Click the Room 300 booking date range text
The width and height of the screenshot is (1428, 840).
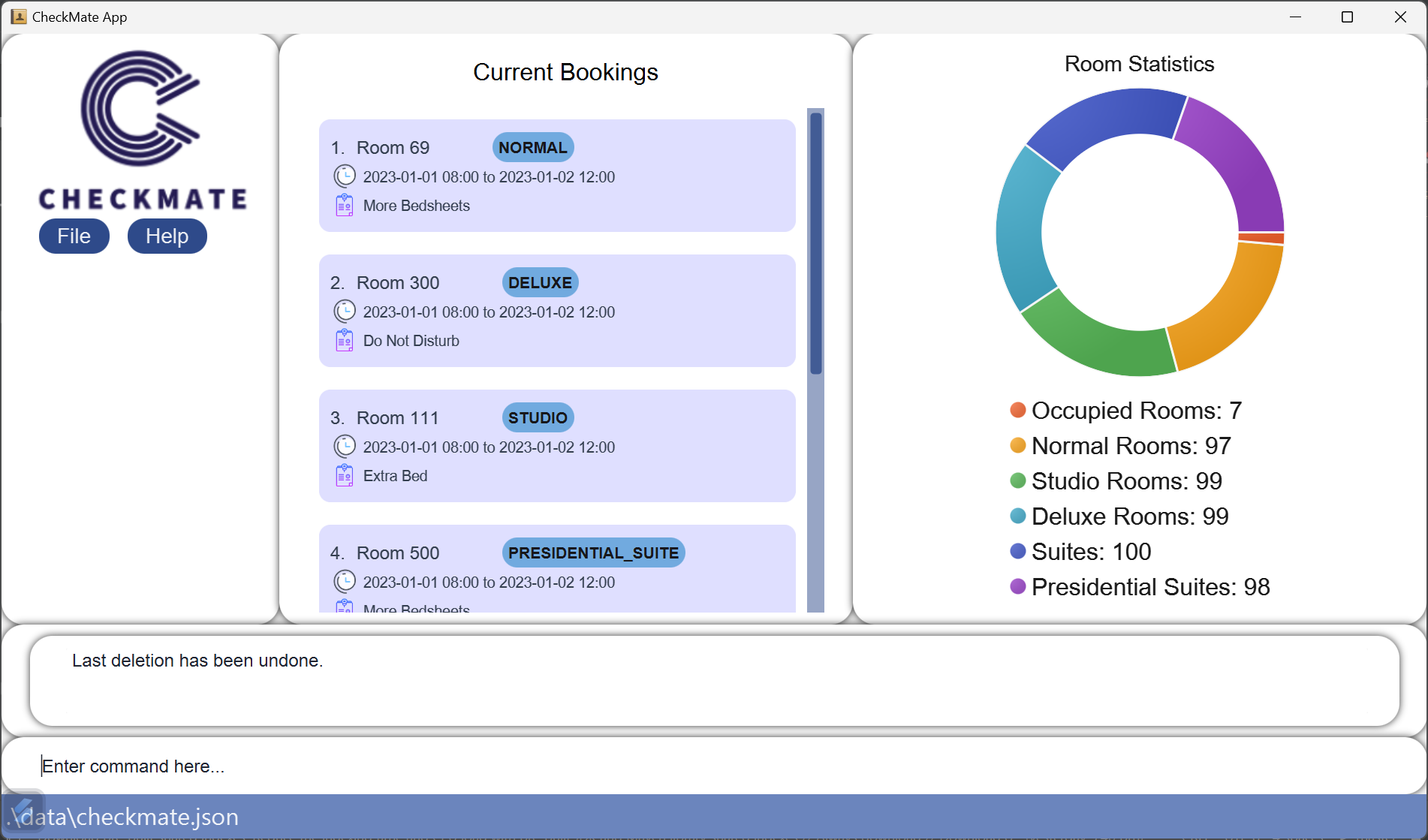coord(489,312)
